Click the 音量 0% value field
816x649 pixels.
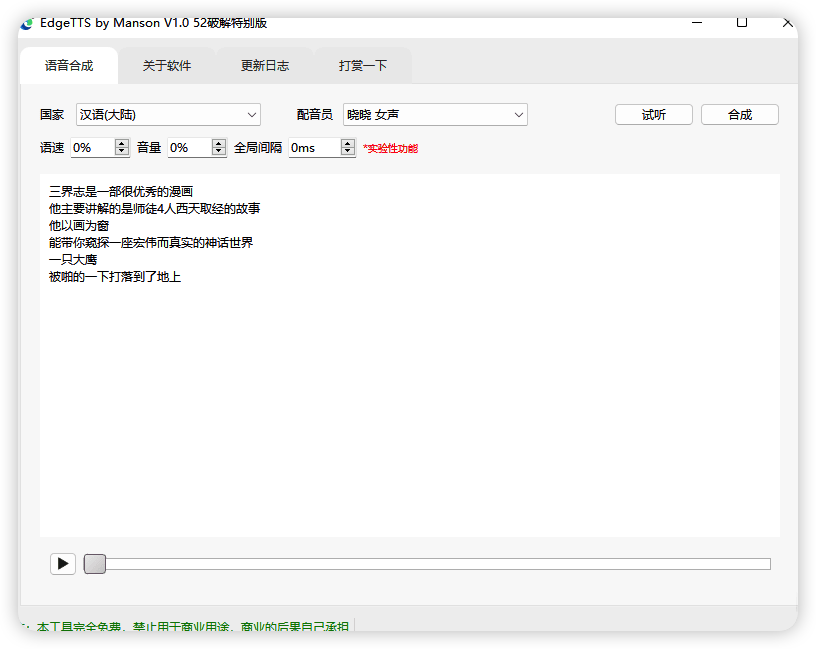(x=189, y=148)
